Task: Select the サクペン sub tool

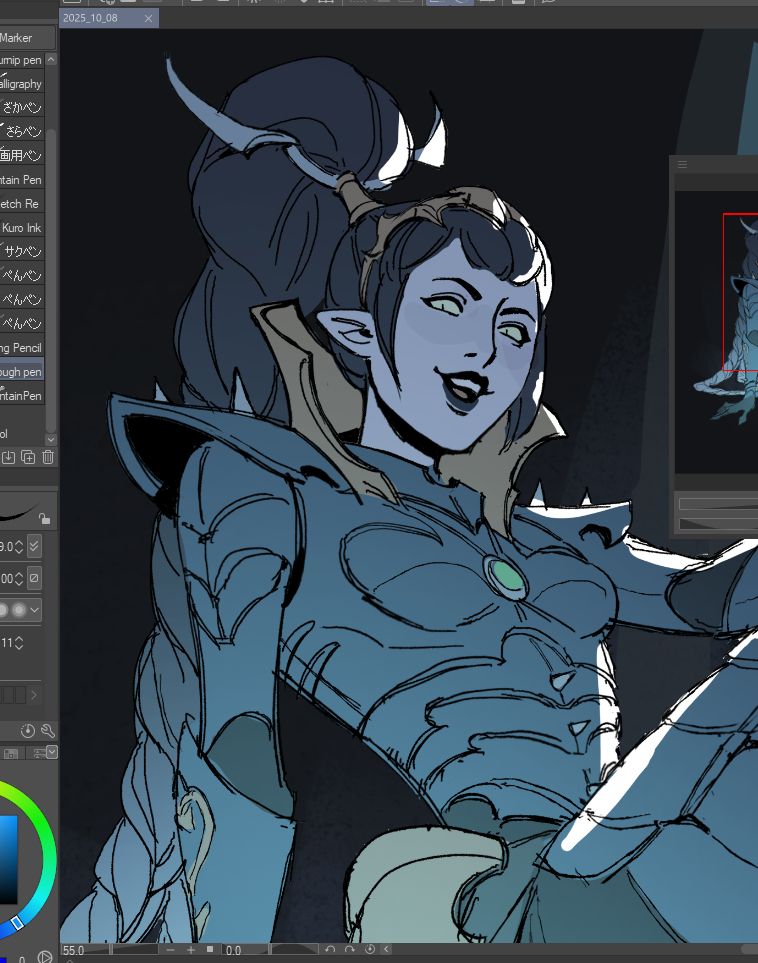Action: tap(21, 251)
